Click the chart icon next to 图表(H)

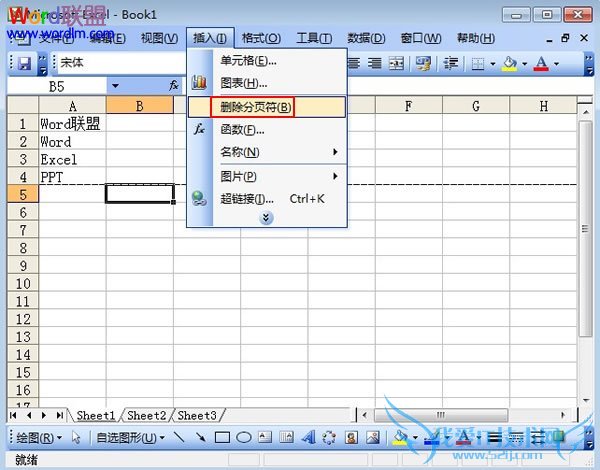[199, 82]
